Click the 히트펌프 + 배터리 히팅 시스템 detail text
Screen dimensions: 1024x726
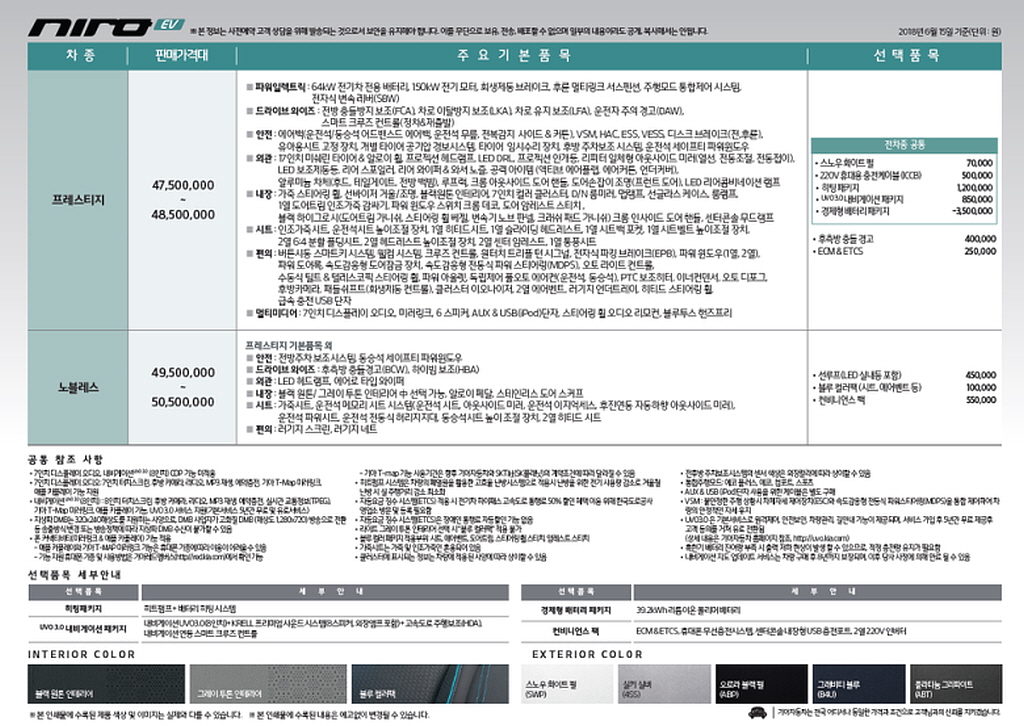[190, 608]
